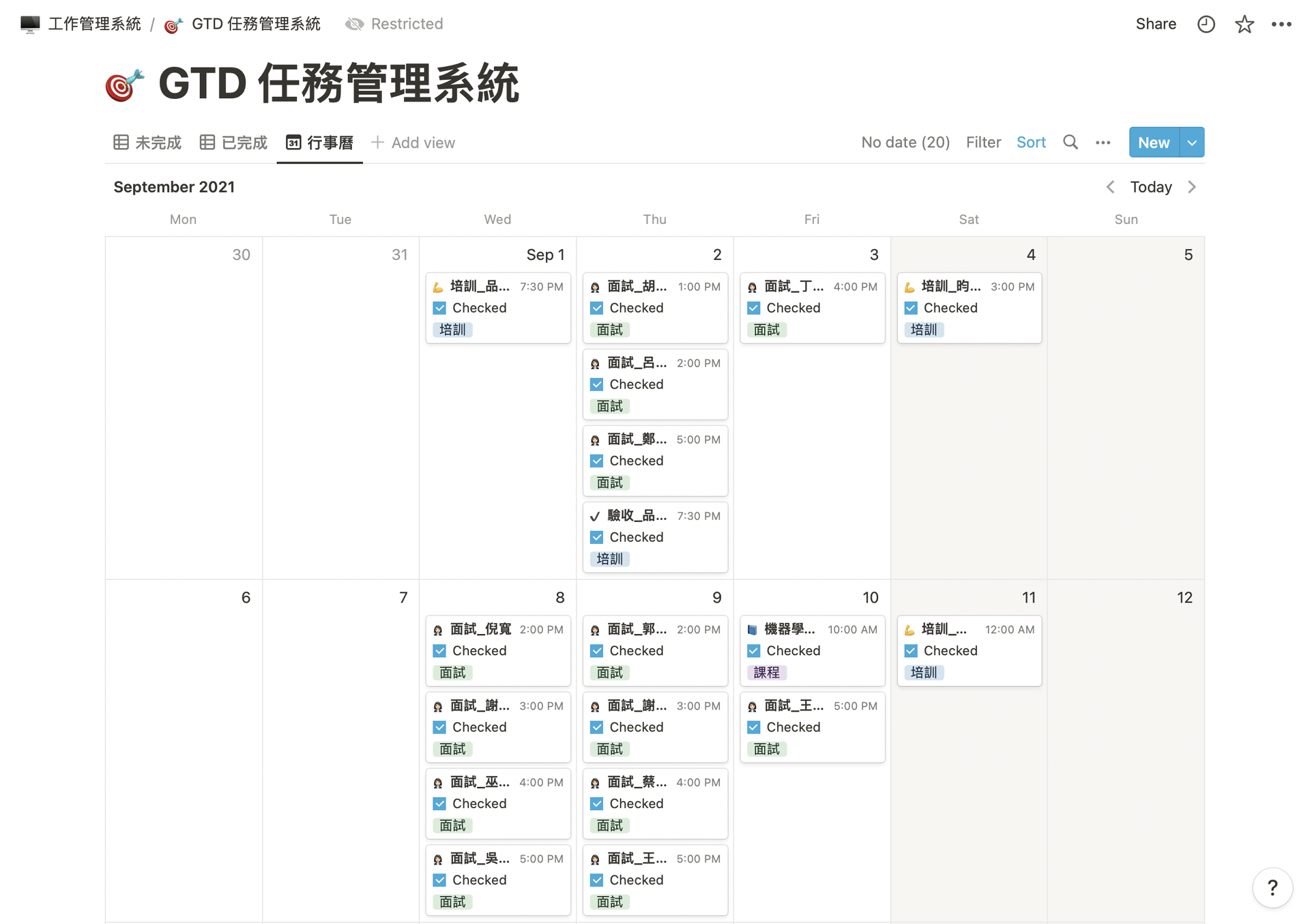Open the view options ellipsis next to search

click(1103, 143)
